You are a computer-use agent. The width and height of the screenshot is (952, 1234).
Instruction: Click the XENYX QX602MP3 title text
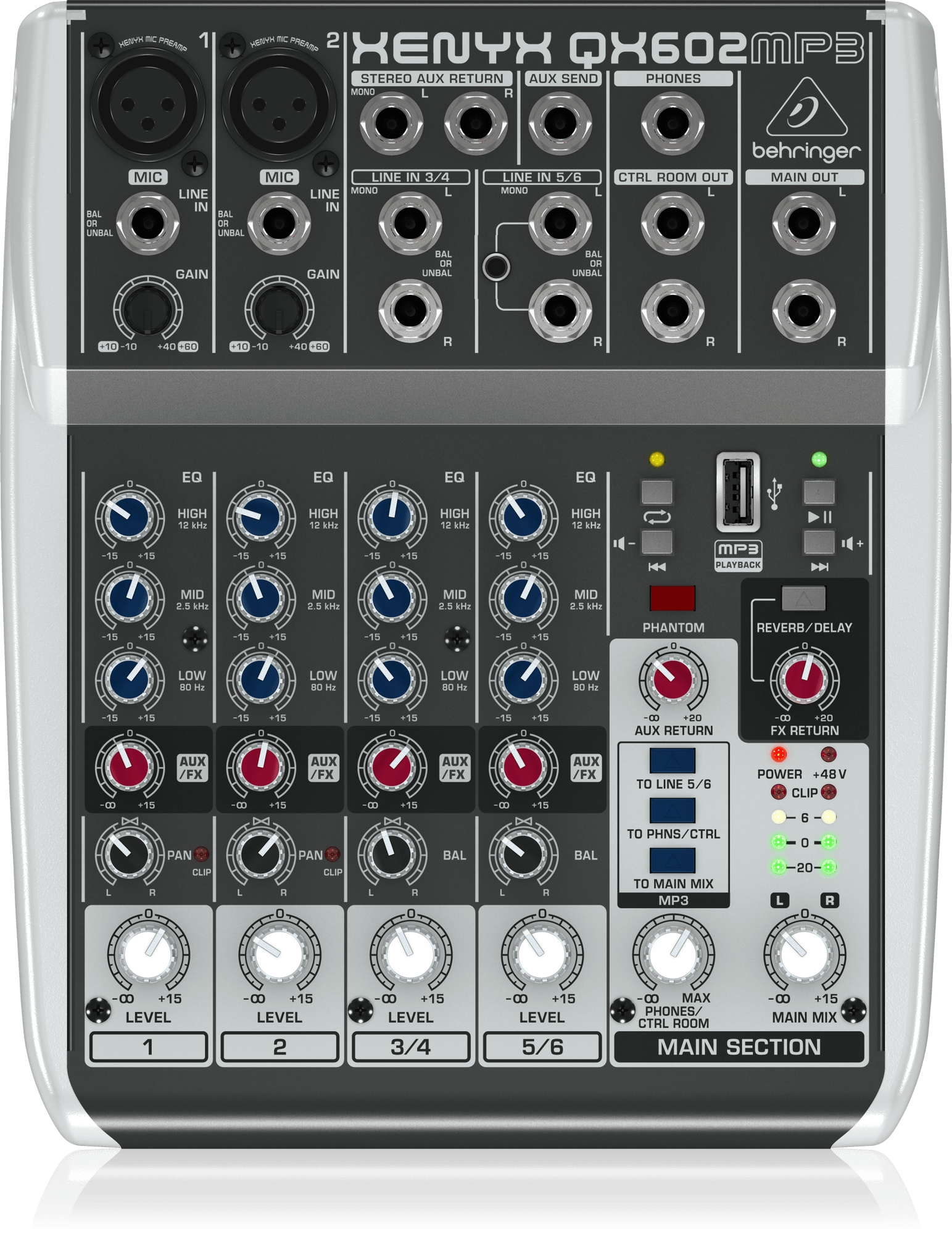coord(607,48)
